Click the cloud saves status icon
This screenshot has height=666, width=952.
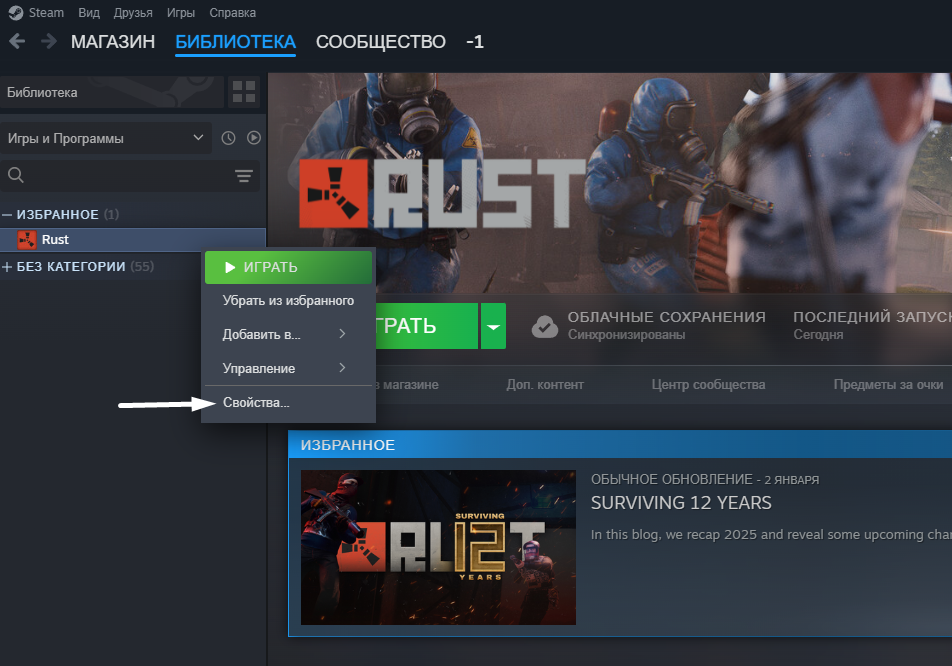545,326
